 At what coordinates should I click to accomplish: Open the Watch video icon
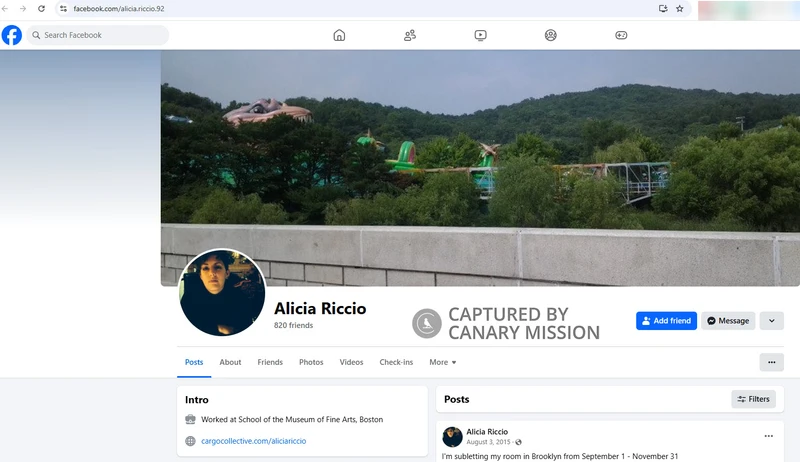pyautogui.click(x=480, y=35)
